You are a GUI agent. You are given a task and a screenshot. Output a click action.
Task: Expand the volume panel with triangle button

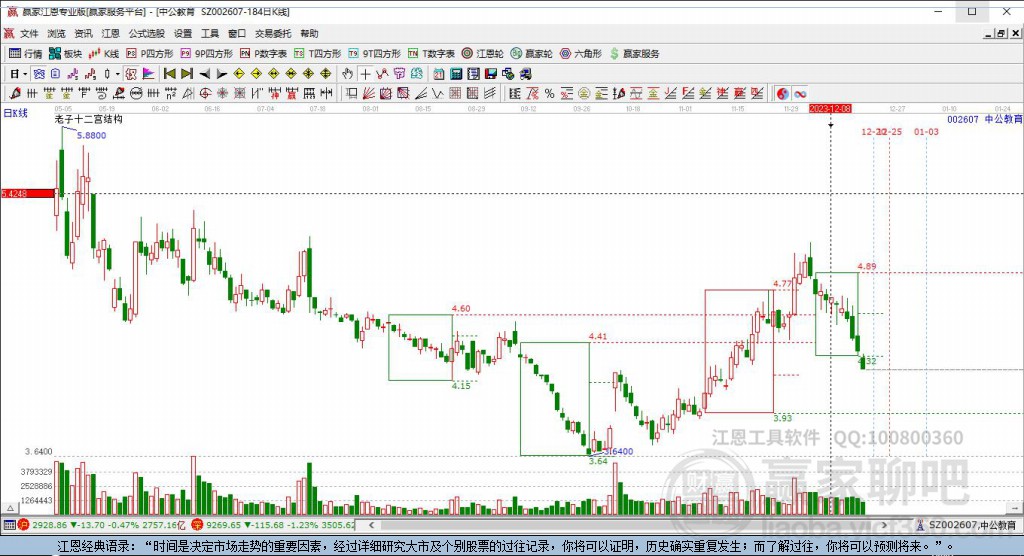10,508
